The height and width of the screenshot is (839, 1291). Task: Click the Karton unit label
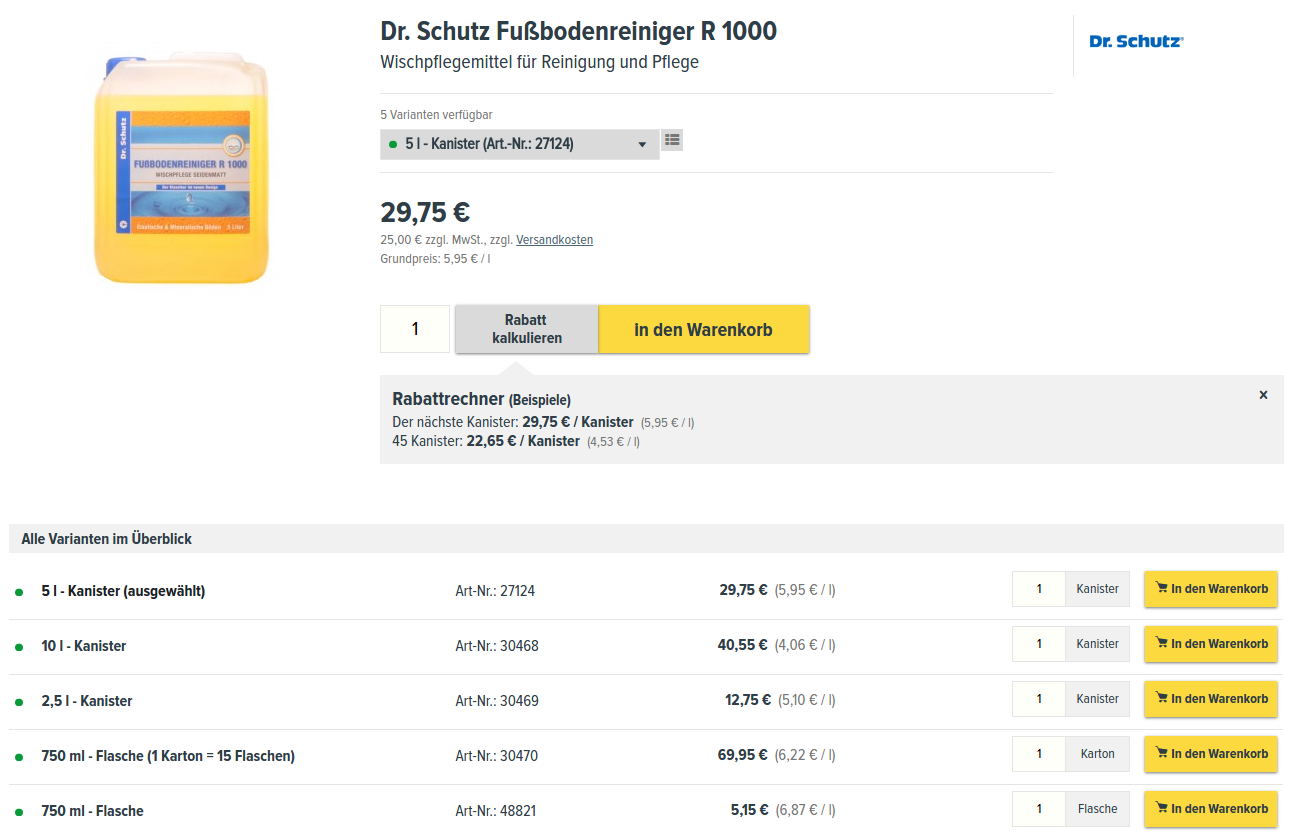1097,754
